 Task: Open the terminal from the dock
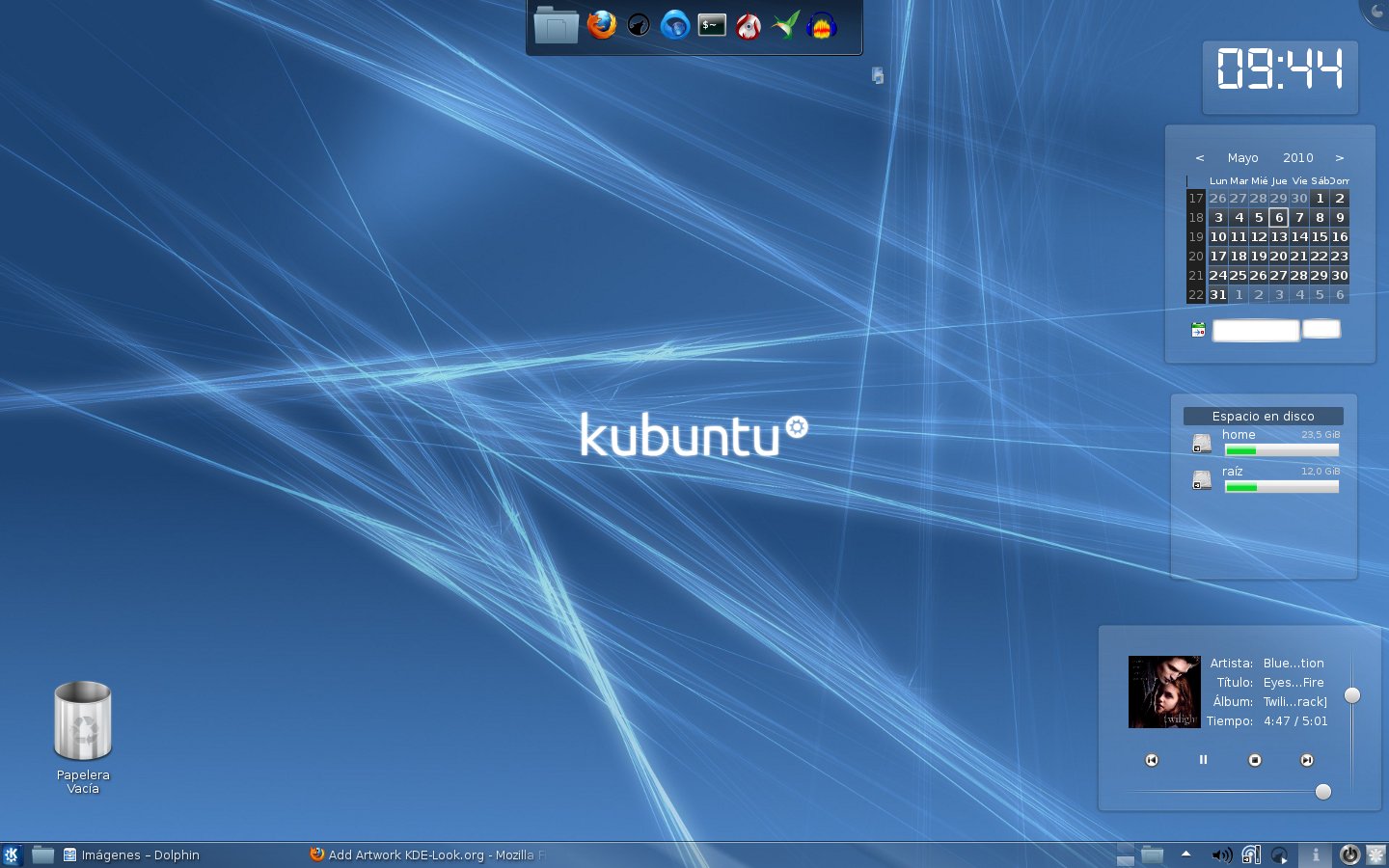pyautogui.click(x=712, y=25)
